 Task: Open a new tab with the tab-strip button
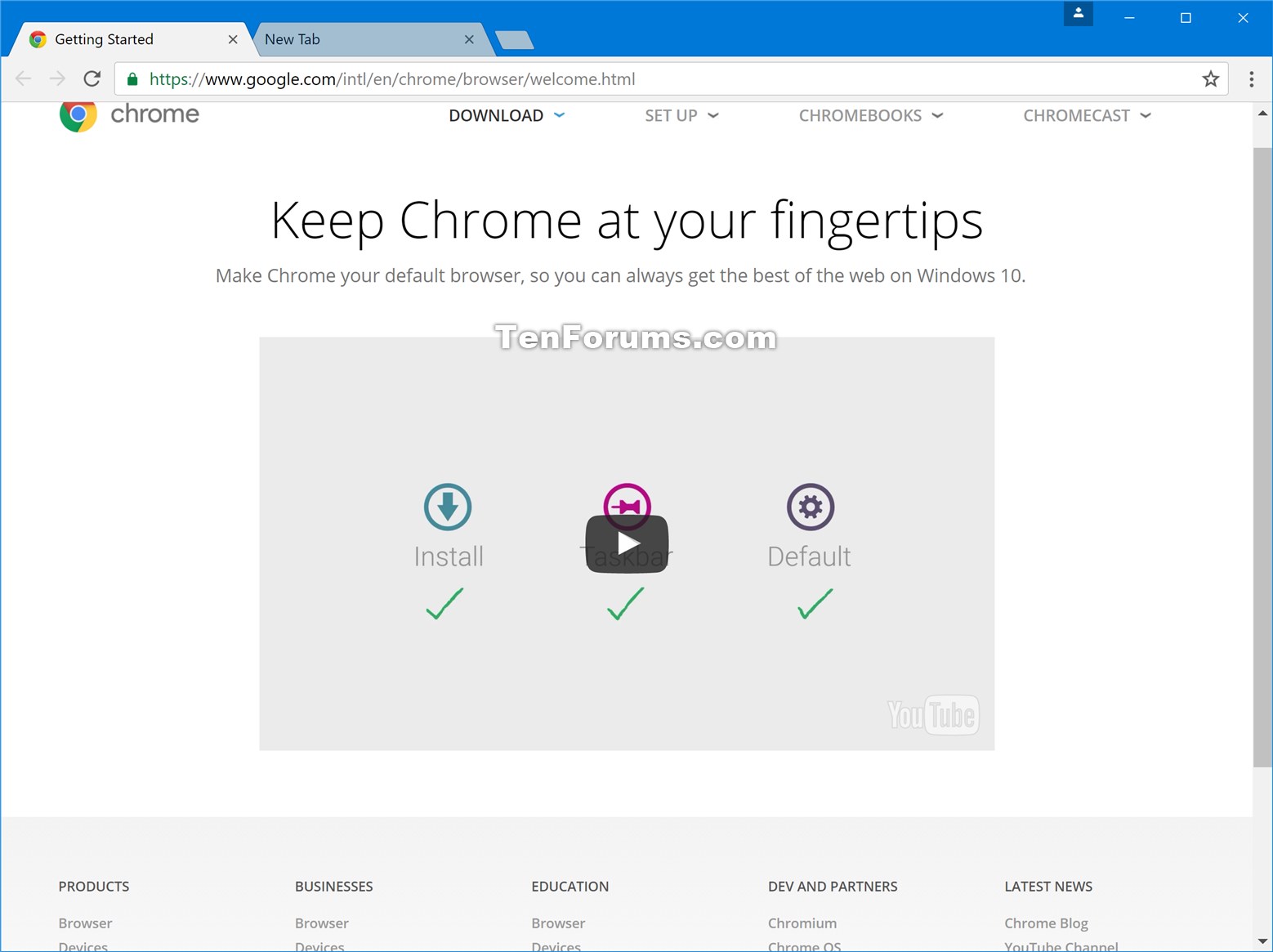click(514, 40)
